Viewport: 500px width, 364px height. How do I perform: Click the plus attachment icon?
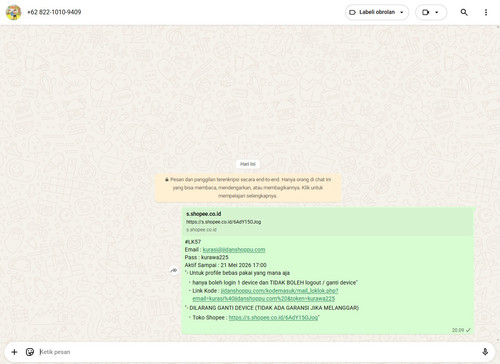(x=14, y=352)
